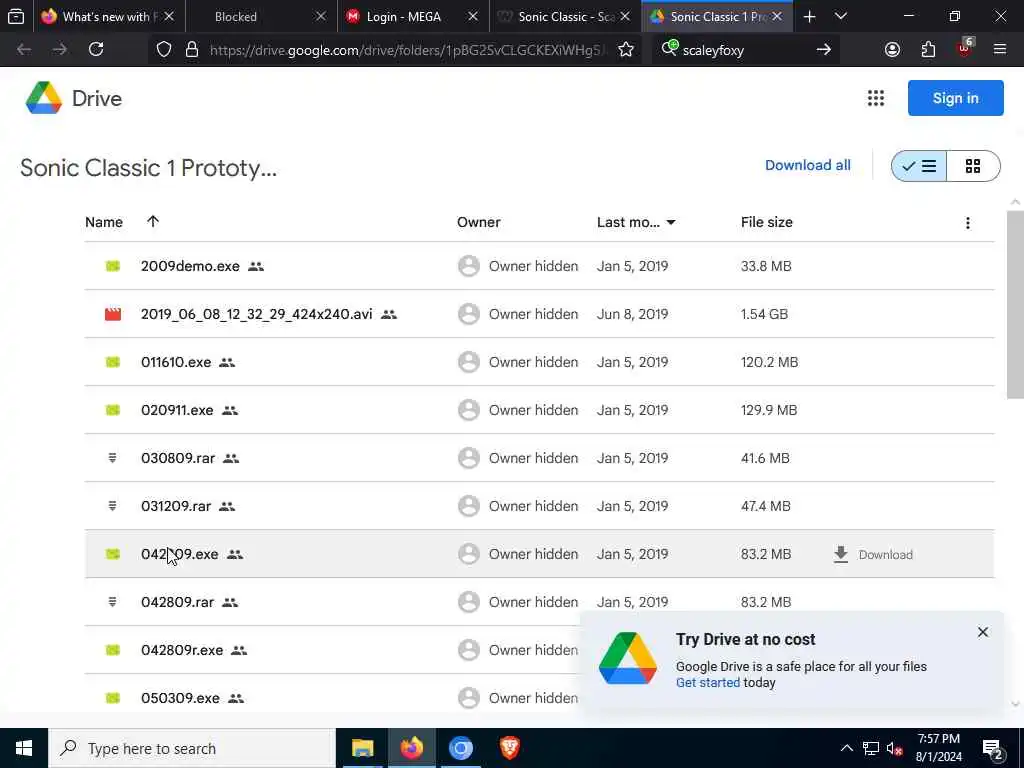Open the Google apps grid icon
The image size is (1024, 768).
tap(876, 98)
